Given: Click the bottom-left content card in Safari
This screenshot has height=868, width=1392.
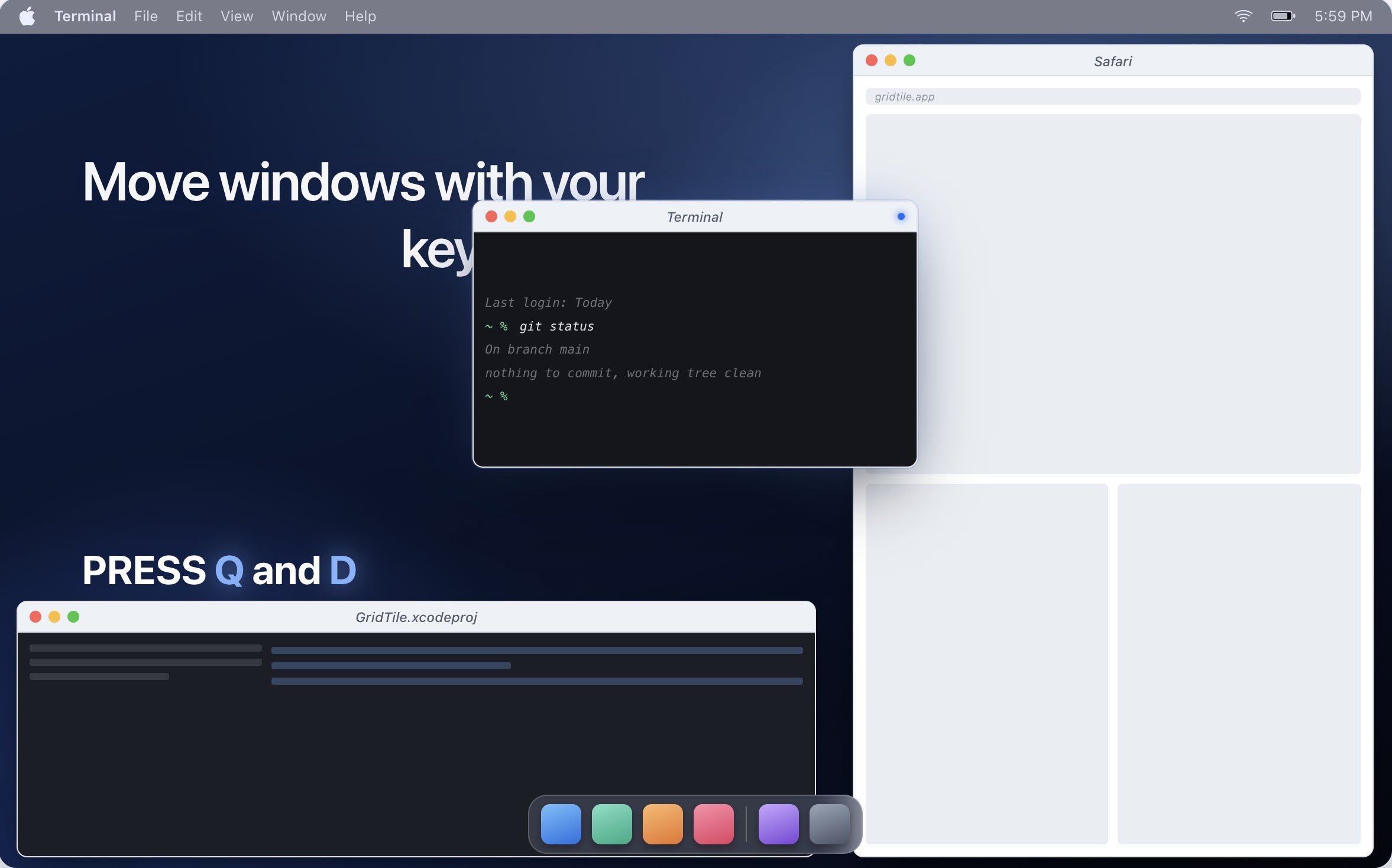Looking at the screenshot, I should pos(987,664).
